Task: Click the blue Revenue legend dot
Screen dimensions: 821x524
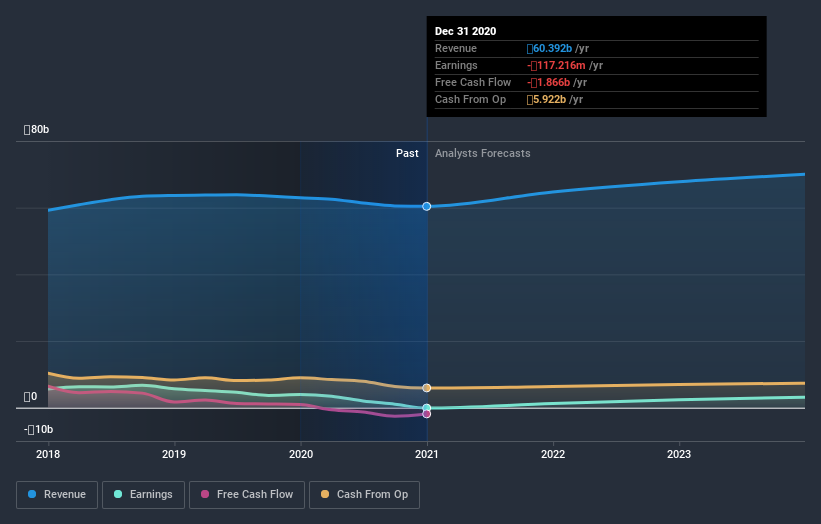Action: click(x=32, y=494)
